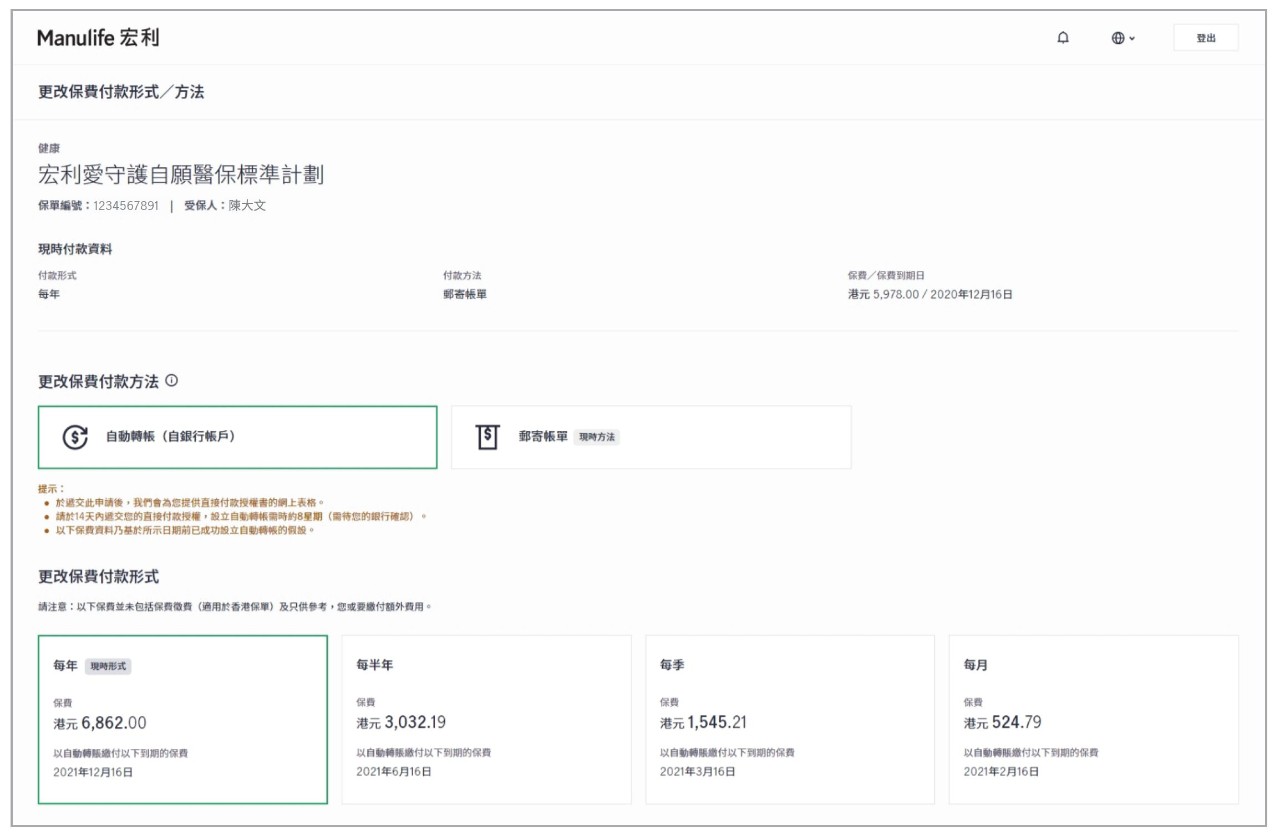Select 郵寄帳單 payment method card
The height and width of the screenshot is (836, 1280).
click(651, 437)
